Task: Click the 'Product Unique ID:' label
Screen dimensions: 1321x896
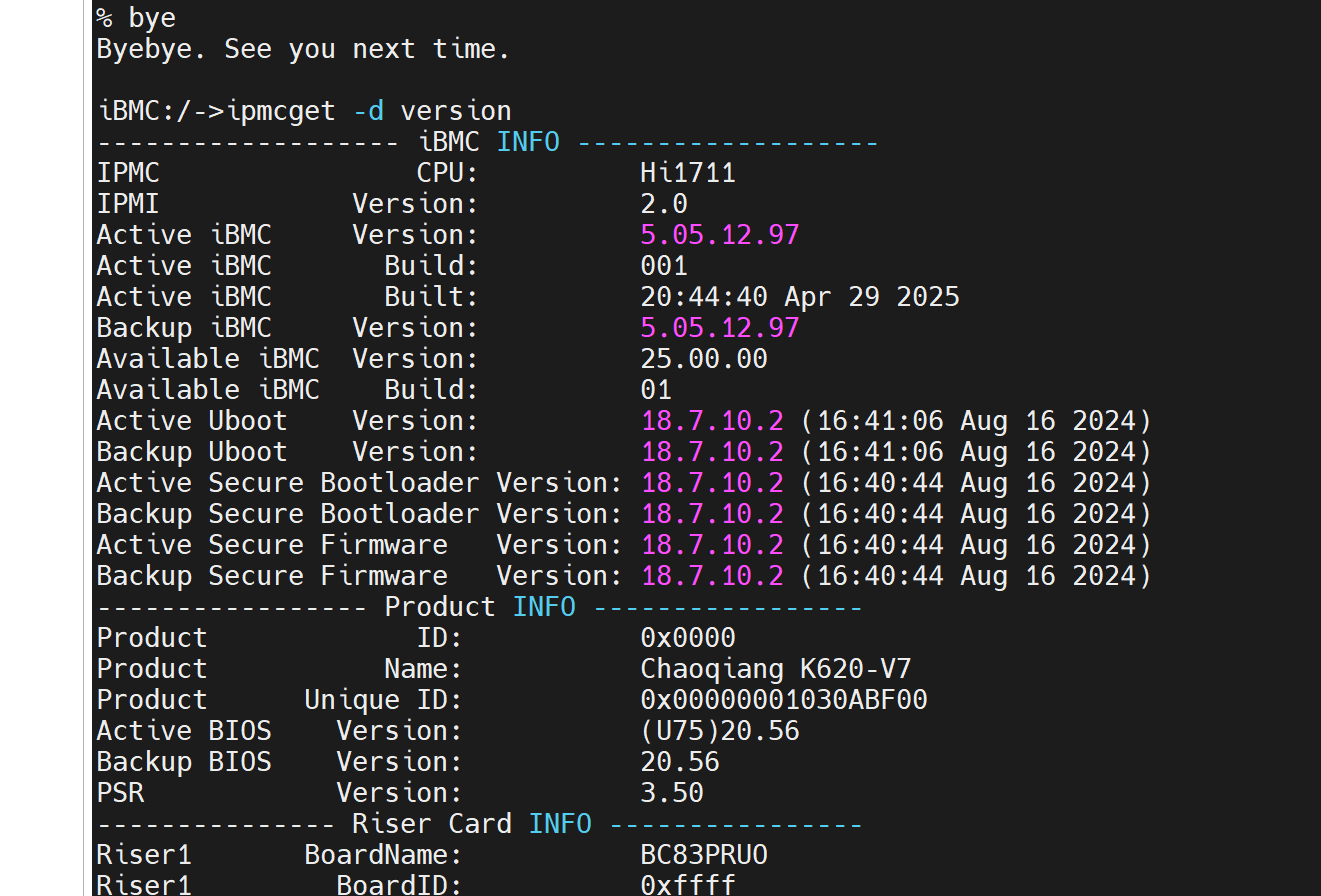Action: click(x=280, y=700)
